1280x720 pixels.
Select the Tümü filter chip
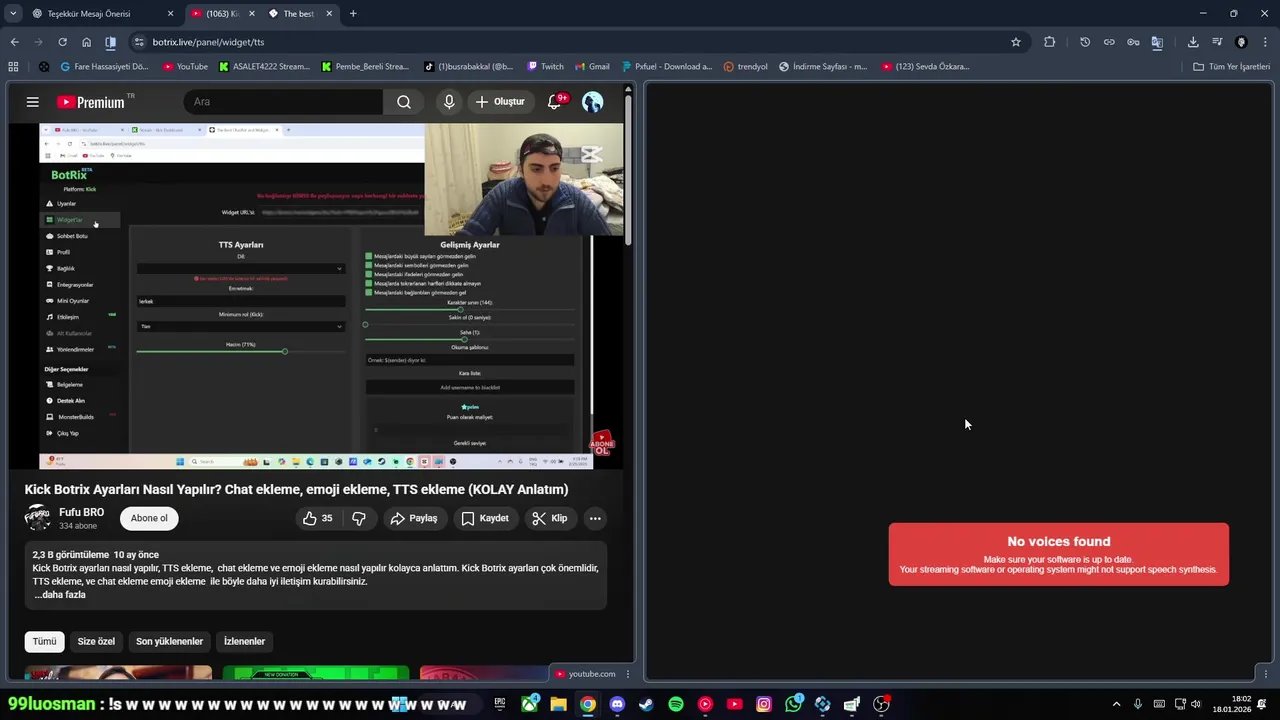(x=44, y=641)
